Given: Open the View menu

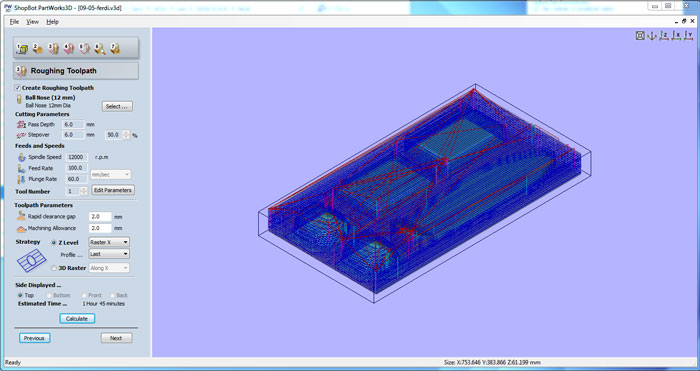Looking at the screenshot, I should coord(32,22).
